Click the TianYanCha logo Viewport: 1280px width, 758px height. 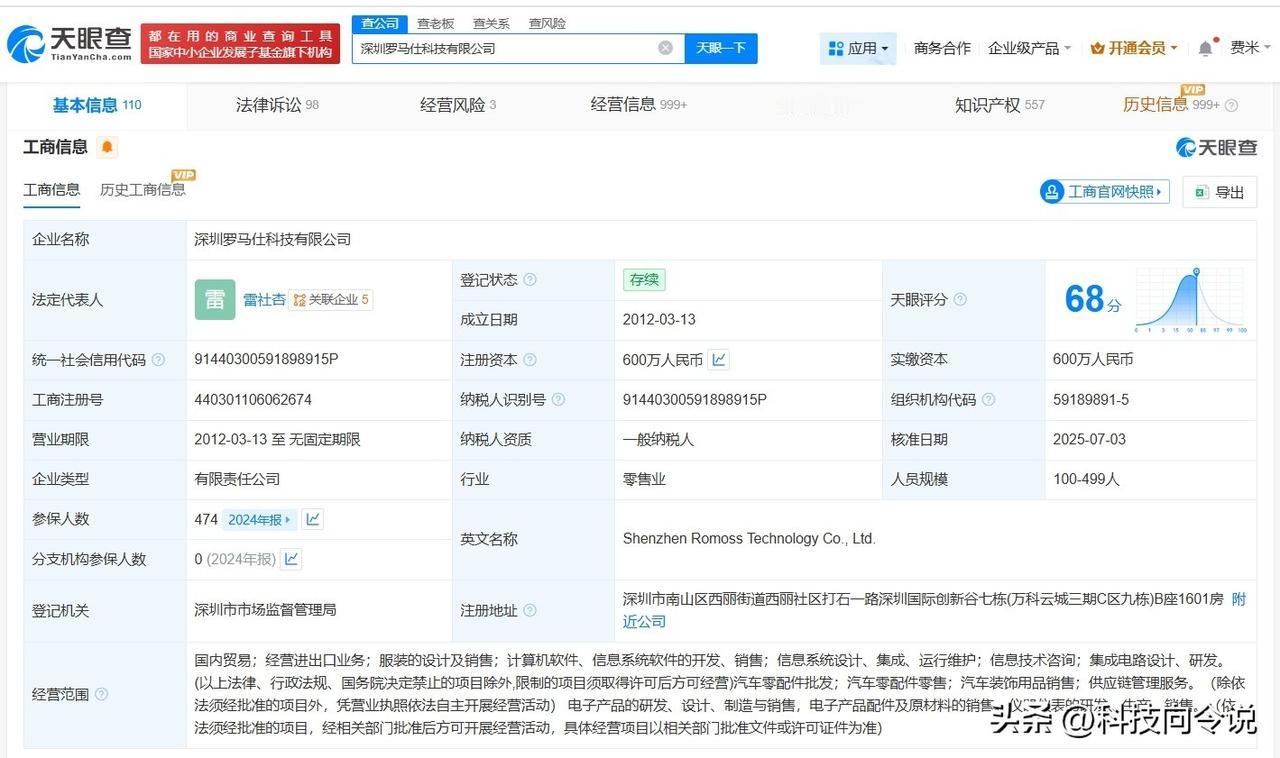[x=69, y=43]
